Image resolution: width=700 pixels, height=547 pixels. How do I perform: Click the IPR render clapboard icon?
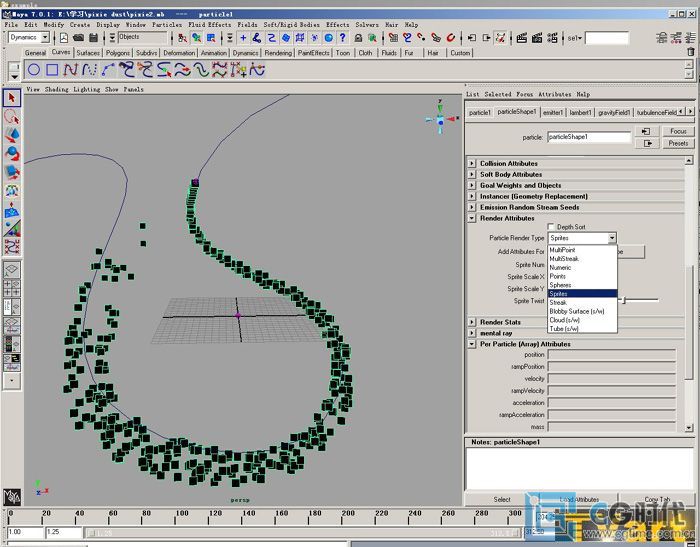[x=537, y=38]
